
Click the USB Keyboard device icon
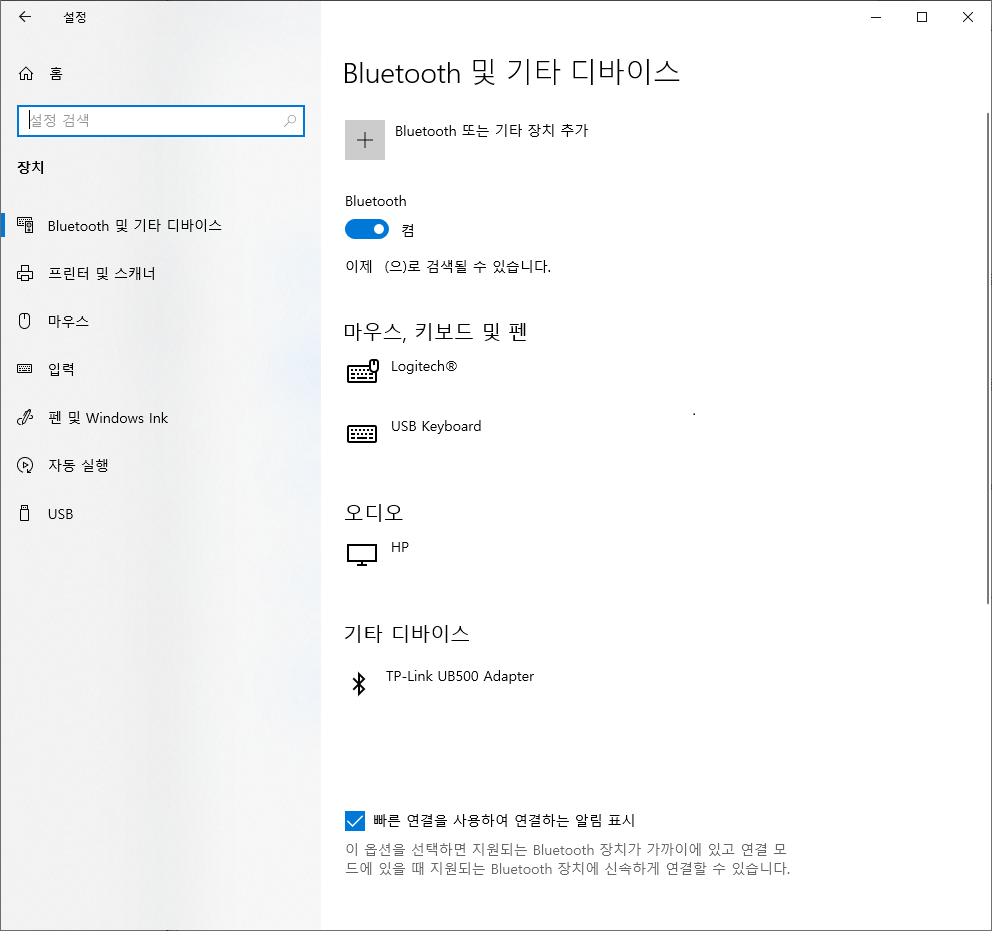(362, 433)
